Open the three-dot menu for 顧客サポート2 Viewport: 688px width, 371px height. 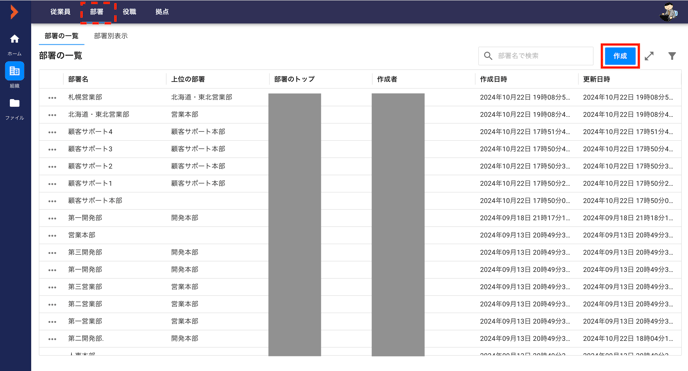point(52,167)
